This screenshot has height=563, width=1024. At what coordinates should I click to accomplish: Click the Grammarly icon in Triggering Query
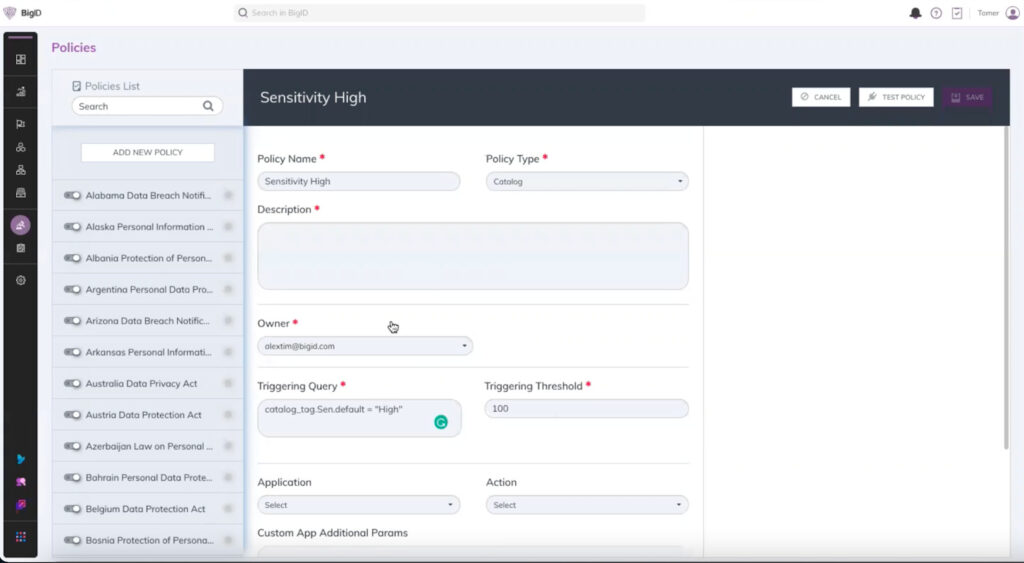[440, 422]
